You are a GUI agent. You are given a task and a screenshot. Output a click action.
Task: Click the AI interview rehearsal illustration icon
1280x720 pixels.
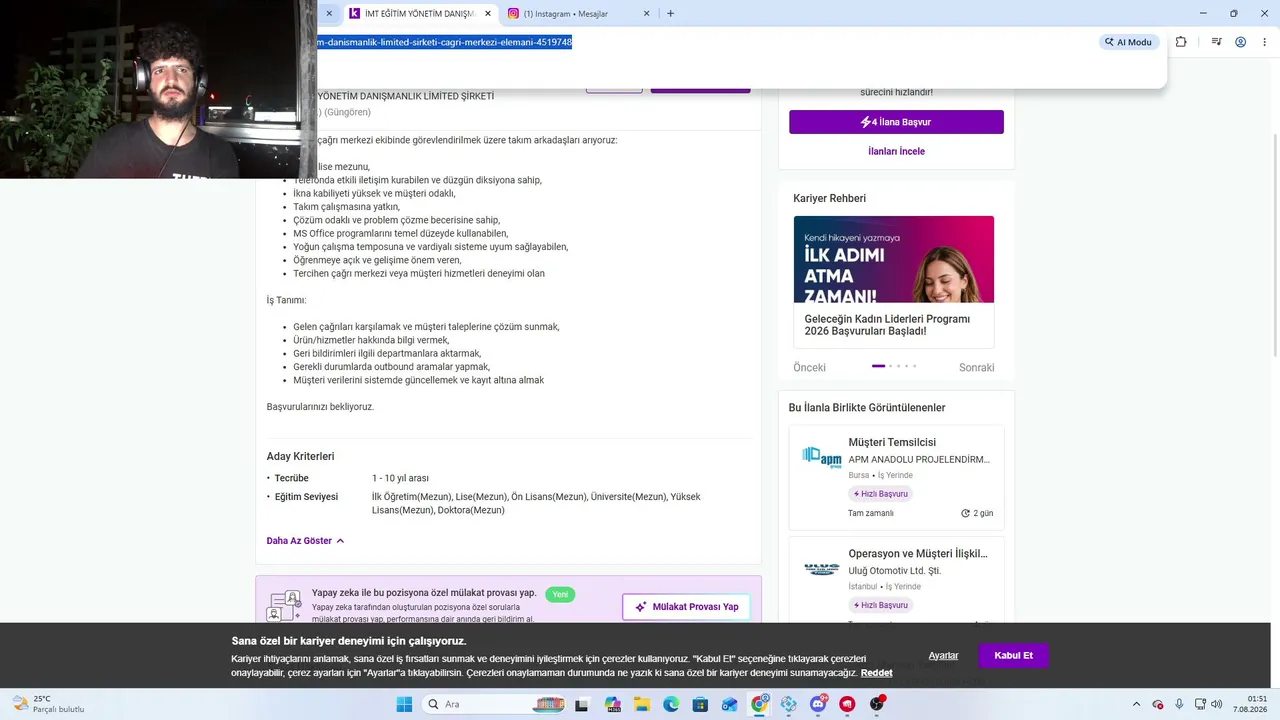(284, 606)
